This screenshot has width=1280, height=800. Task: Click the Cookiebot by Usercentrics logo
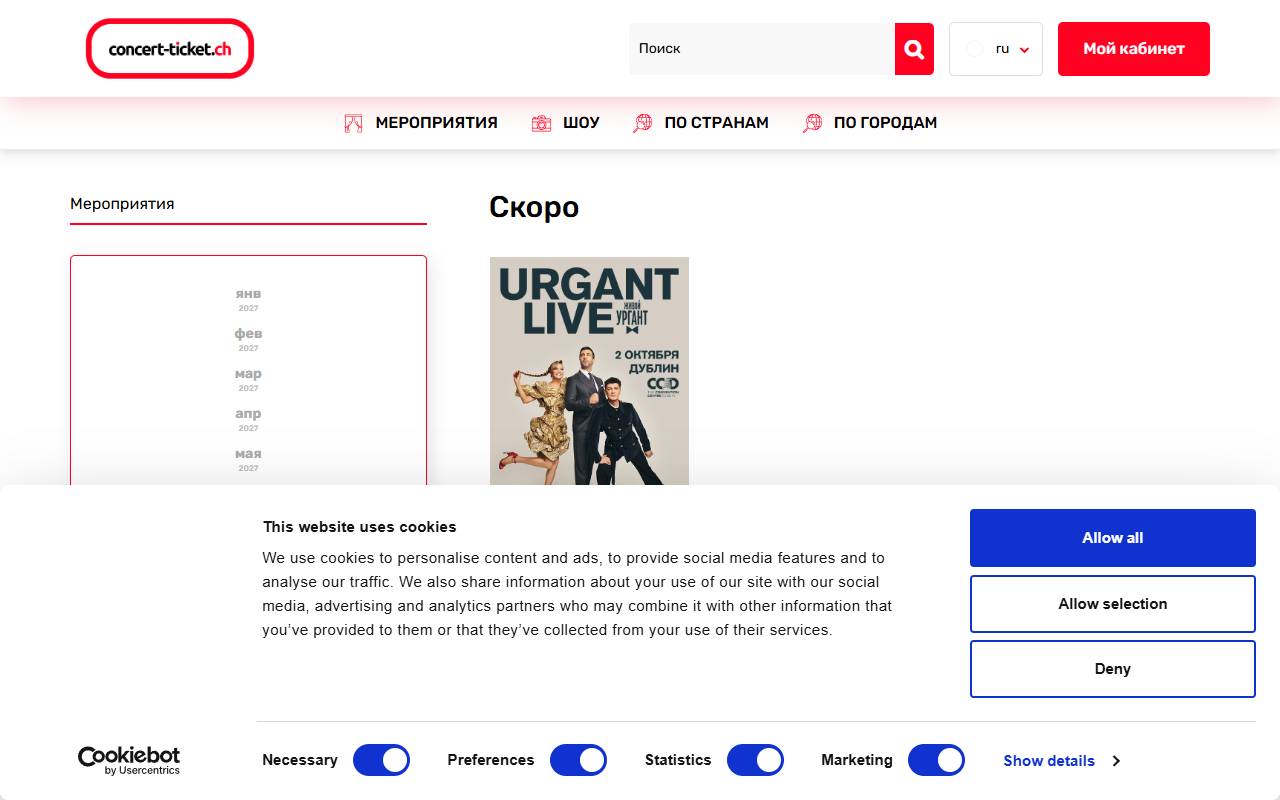click(129, 760)
